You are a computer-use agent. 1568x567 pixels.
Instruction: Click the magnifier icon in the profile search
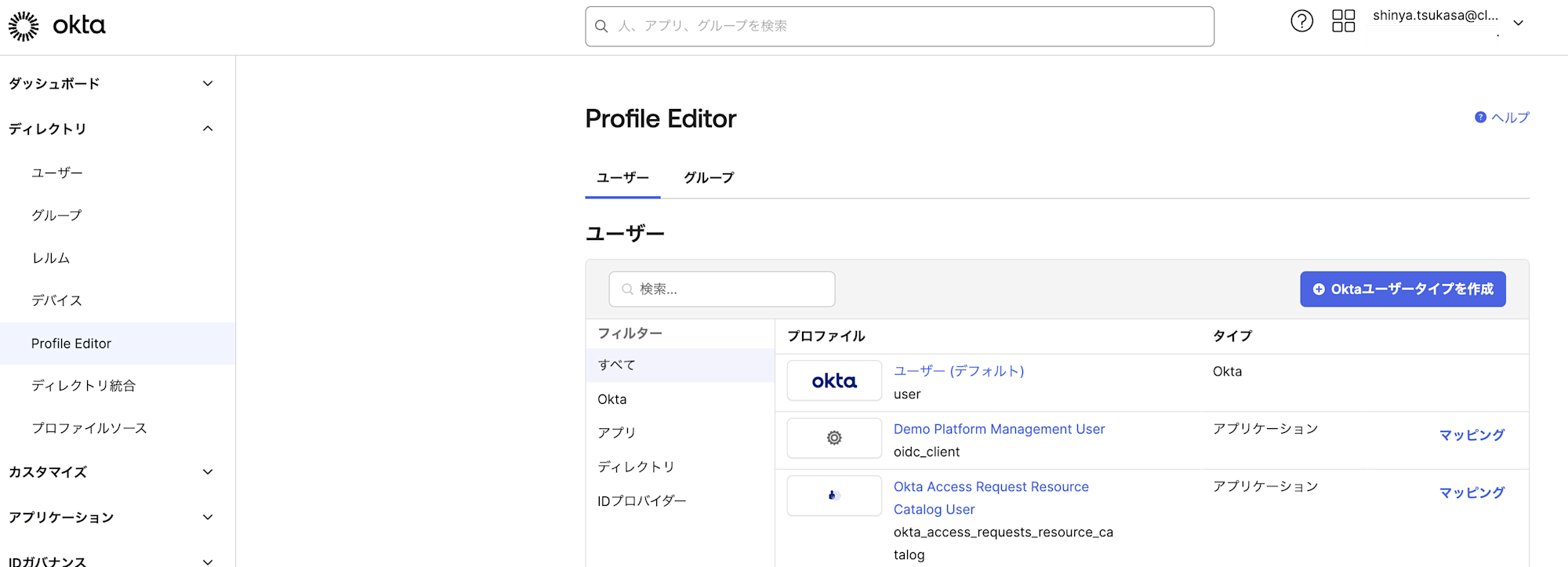tap(627, 289)
